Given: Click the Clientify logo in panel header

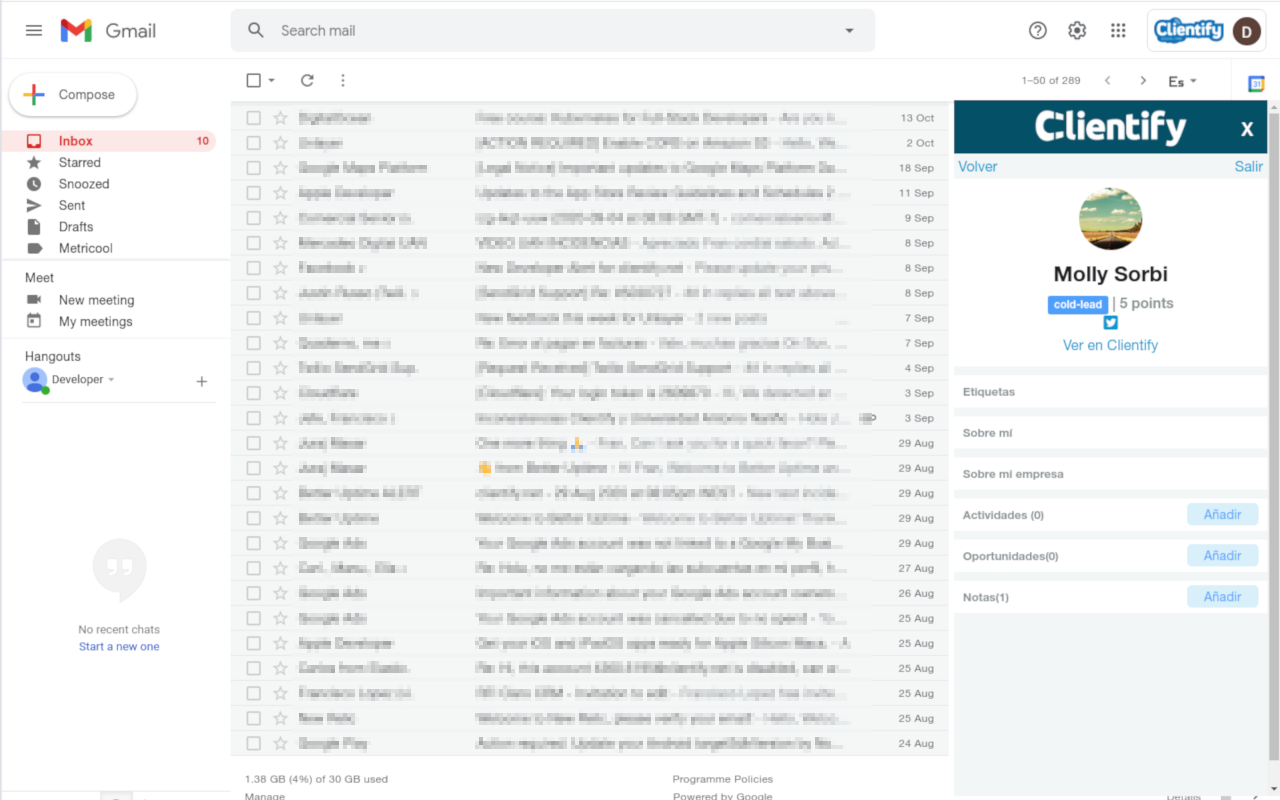Looking at the screenshot, I should [x=1110, y=127].
